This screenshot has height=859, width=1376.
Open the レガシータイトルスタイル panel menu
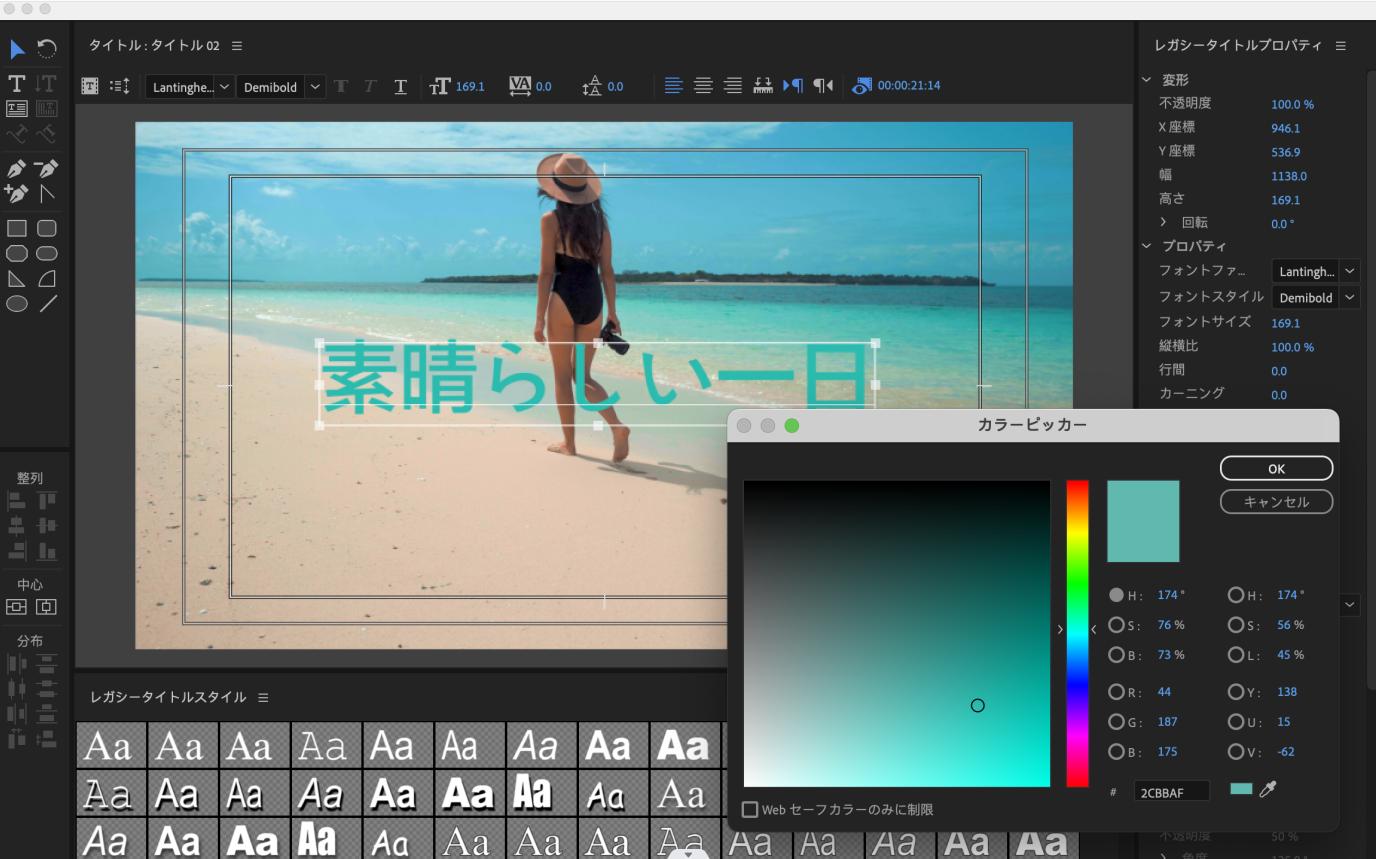263,698
